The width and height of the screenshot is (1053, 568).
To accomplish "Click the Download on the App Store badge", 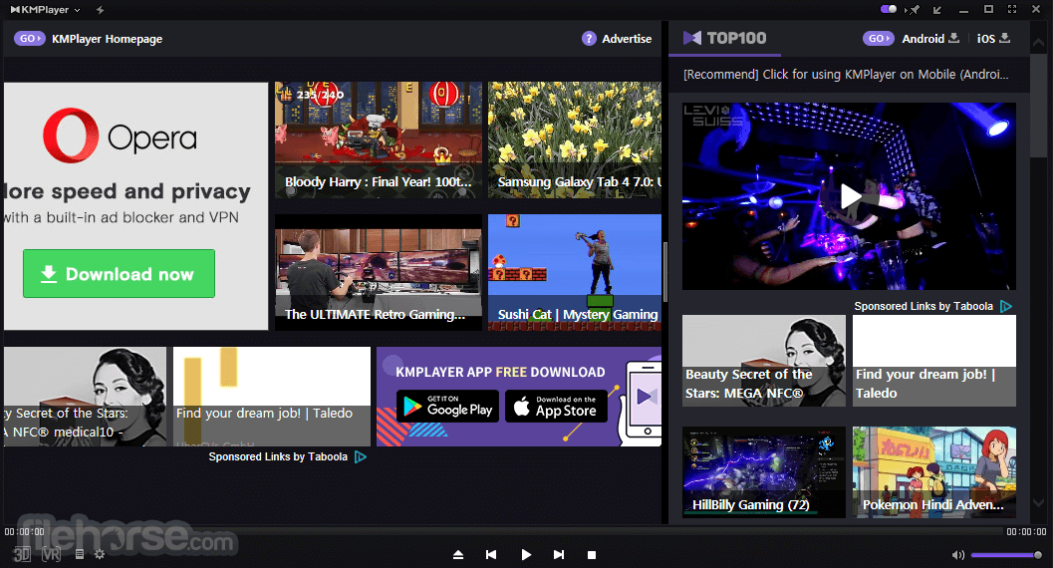I will pyautogui.click(x=556, y=406).
